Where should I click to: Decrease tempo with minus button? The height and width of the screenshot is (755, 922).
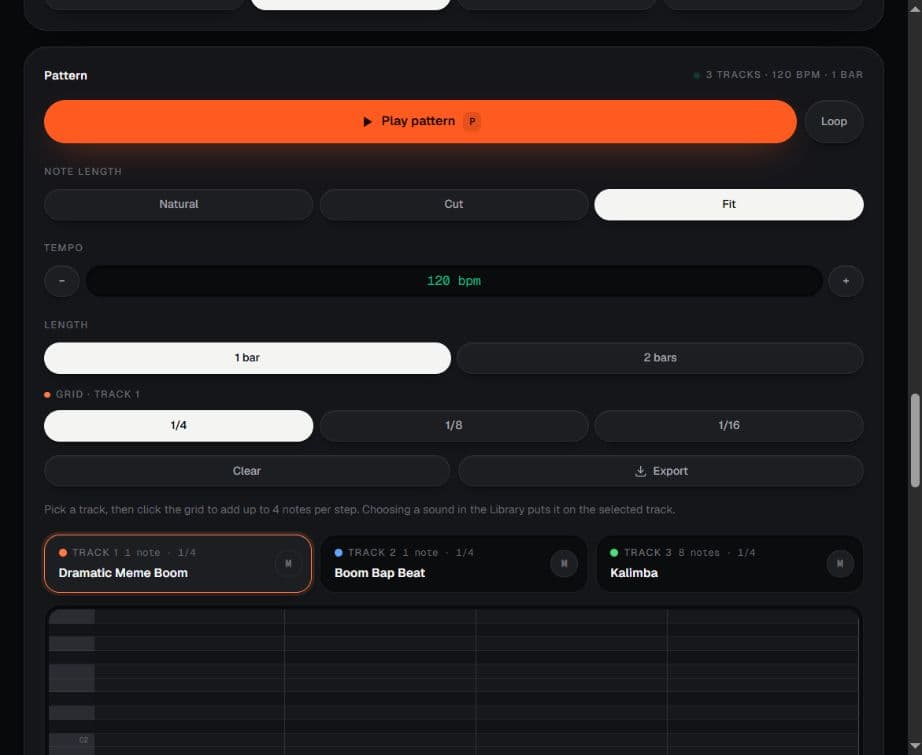[x=62, y=281]
